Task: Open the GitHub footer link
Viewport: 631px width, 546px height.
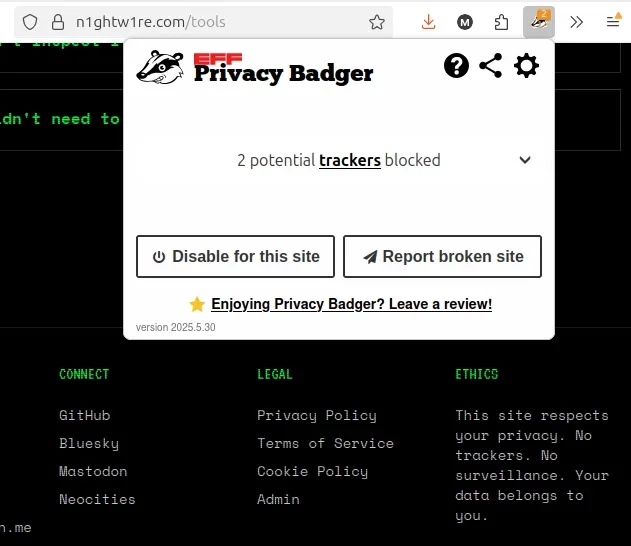Action: 85,415
